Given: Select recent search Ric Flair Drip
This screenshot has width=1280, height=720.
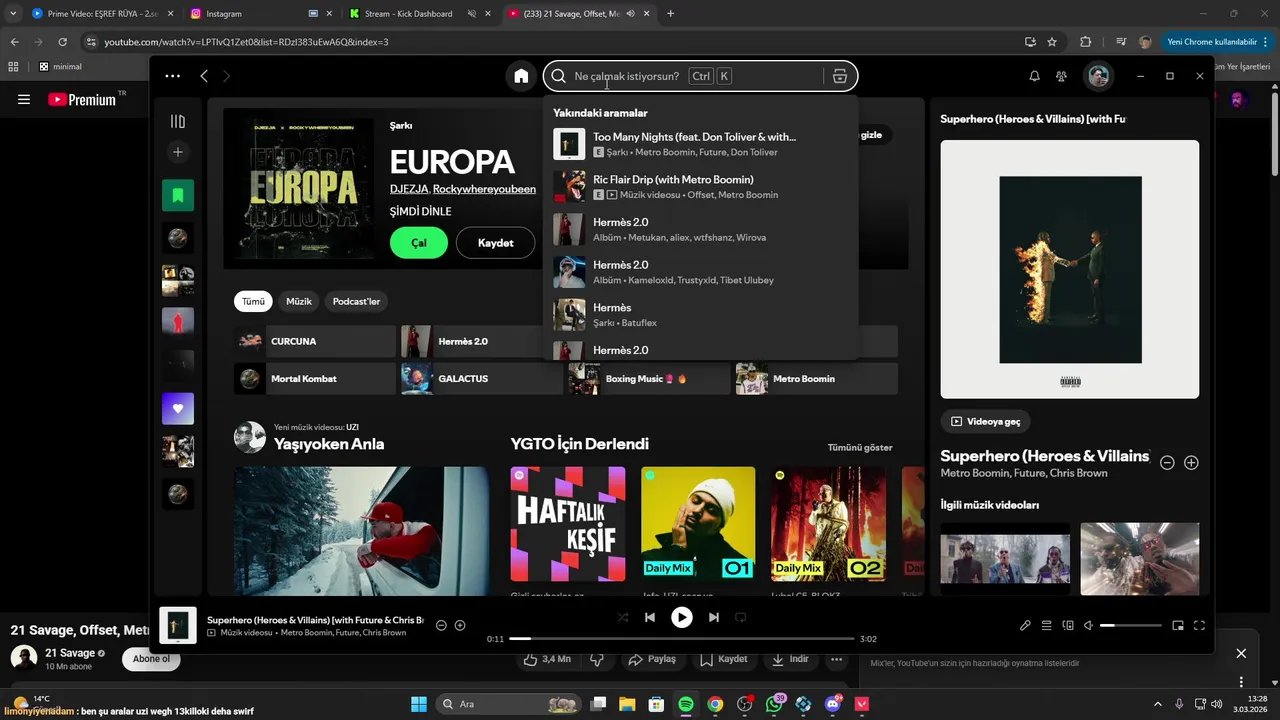Looking at the screenshot, I should pyautogui.click(x=700, y=187).
